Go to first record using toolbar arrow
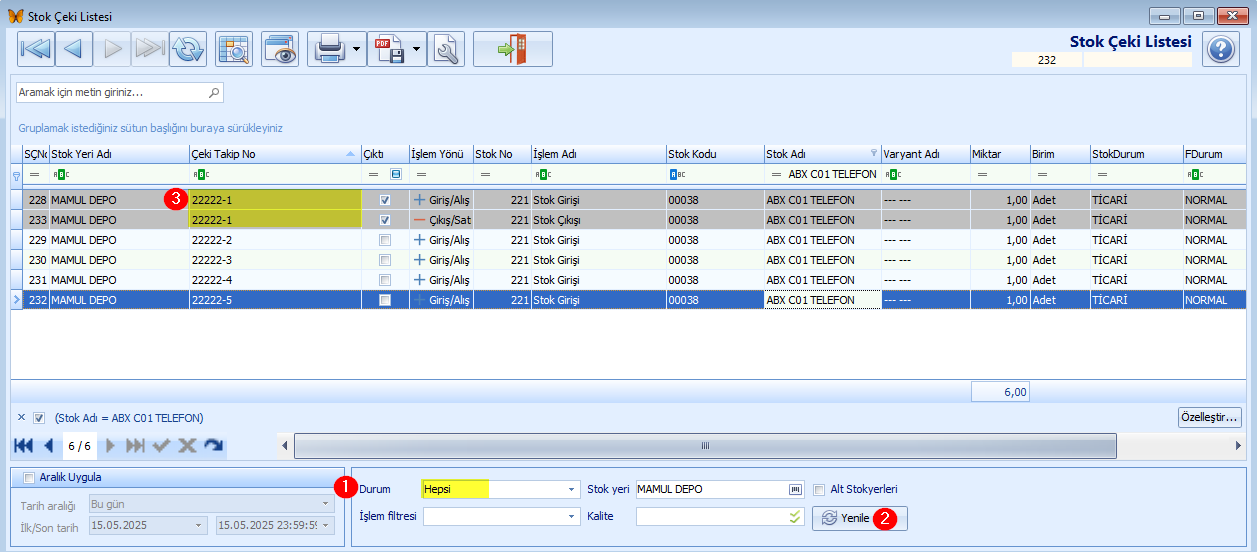Image resolution: width=1257 pixels, height=552 pixels. tap(36, 49)
